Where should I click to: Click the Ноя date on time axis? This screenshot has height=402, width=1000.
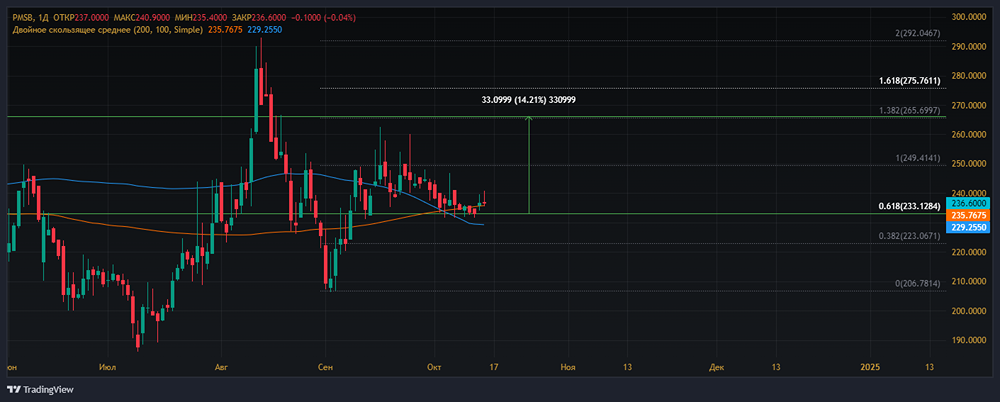(568, 368)
